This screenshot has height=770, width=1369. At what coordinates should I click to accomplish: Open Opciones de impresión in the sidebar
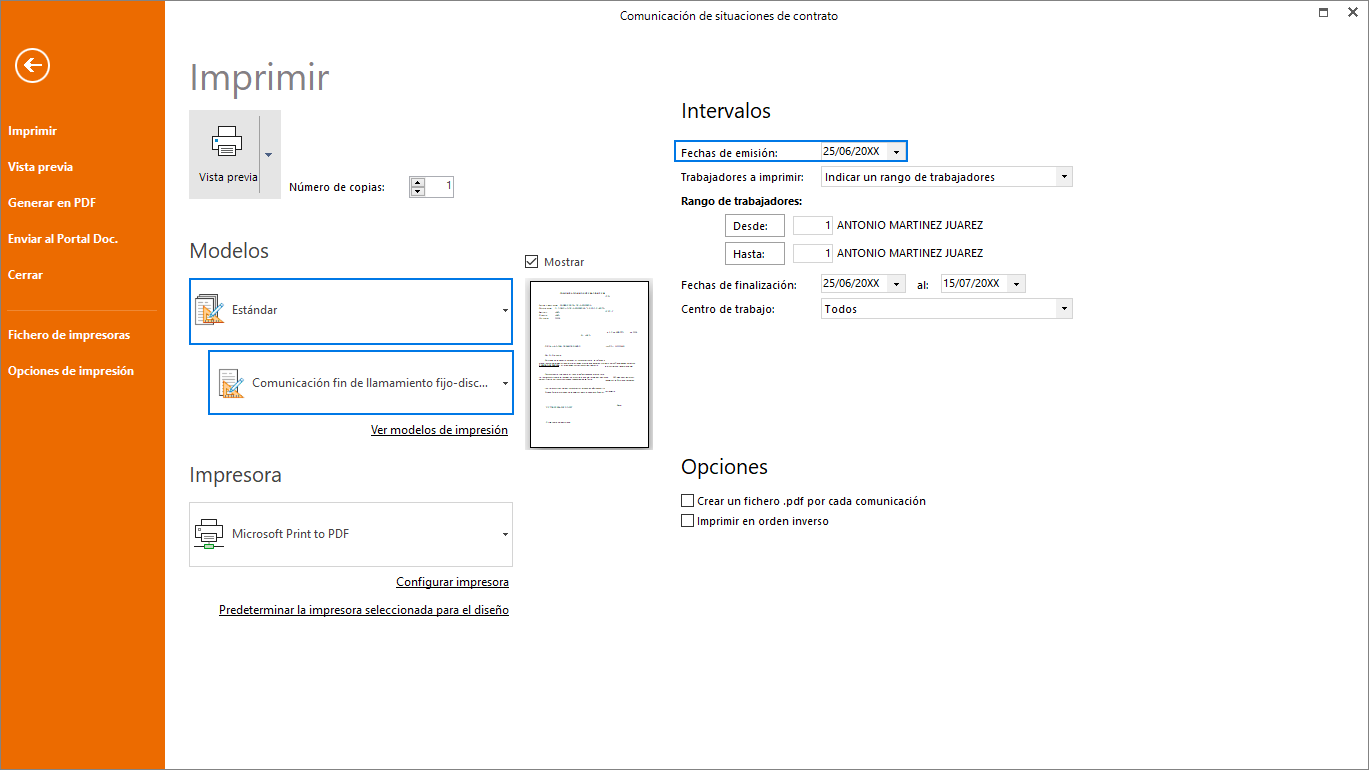pyautogui.click(x=71, y=371)
